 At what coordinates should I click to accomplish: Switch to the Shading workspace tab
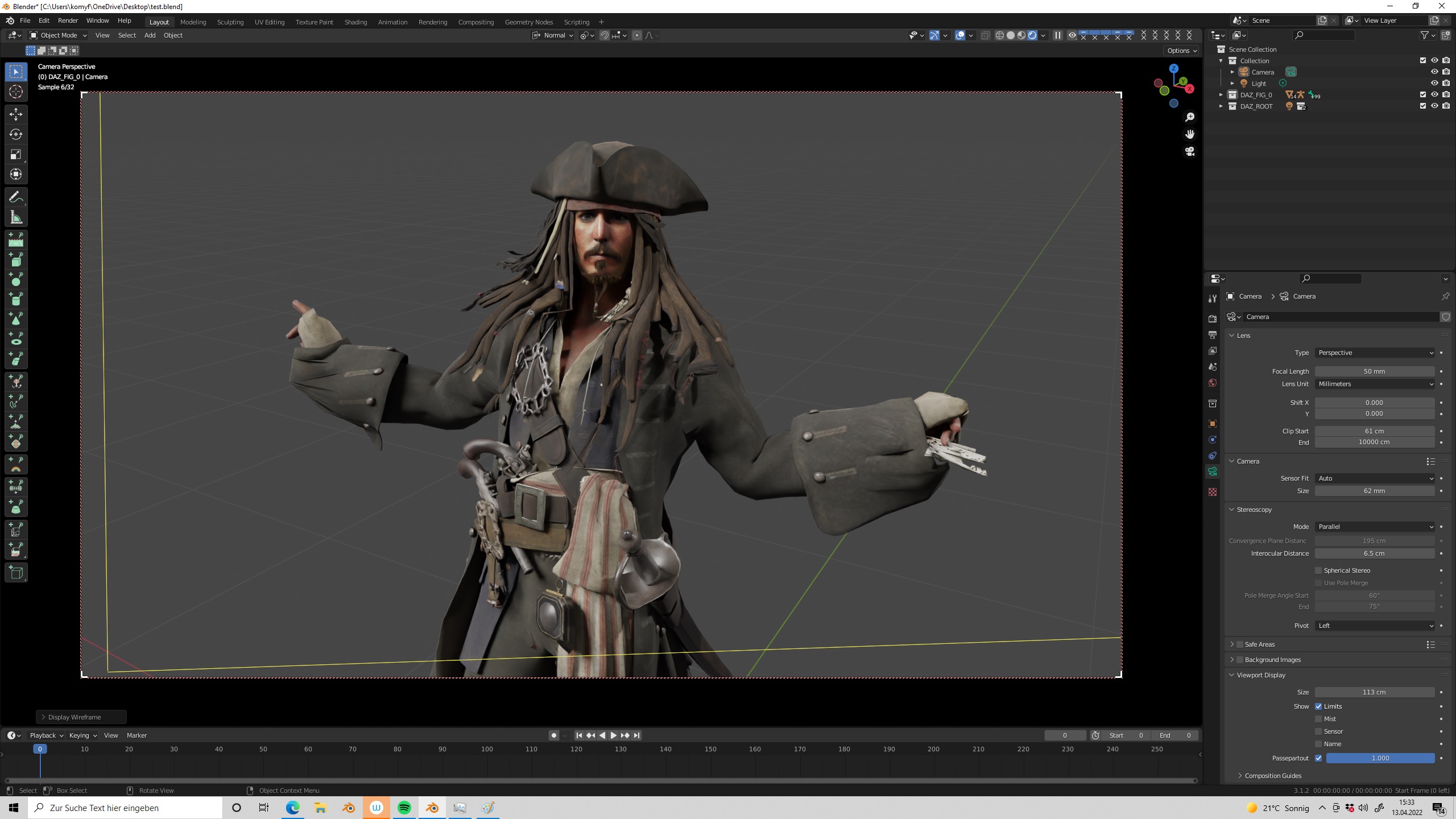355,22
